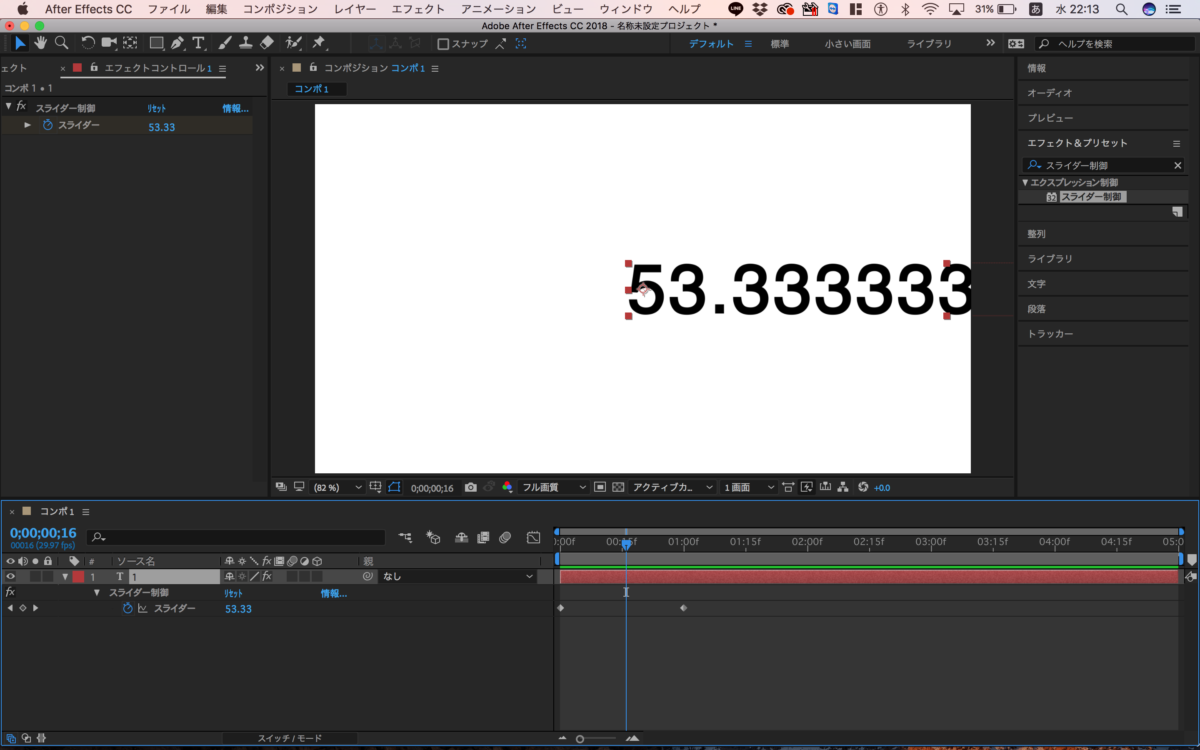The image size is (1200, 750).
Task: Enable motion blur icon in timeline
Action: pyautogui.click(x=505, y=537)
